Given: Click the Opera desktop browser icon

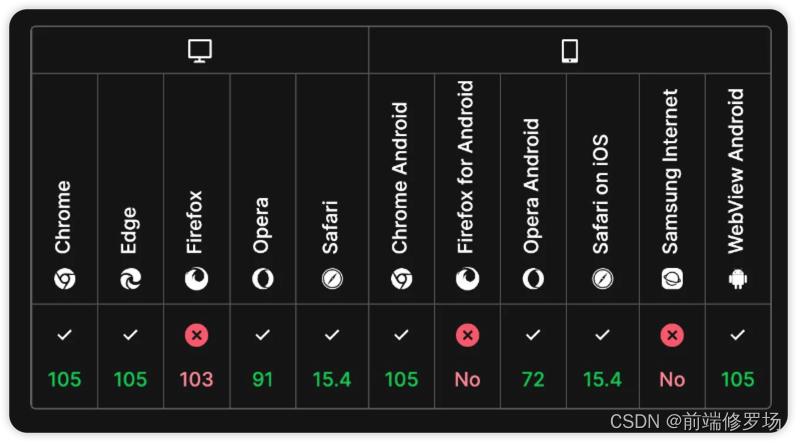Looking at the screenshot, I should [x=262, y=279].
